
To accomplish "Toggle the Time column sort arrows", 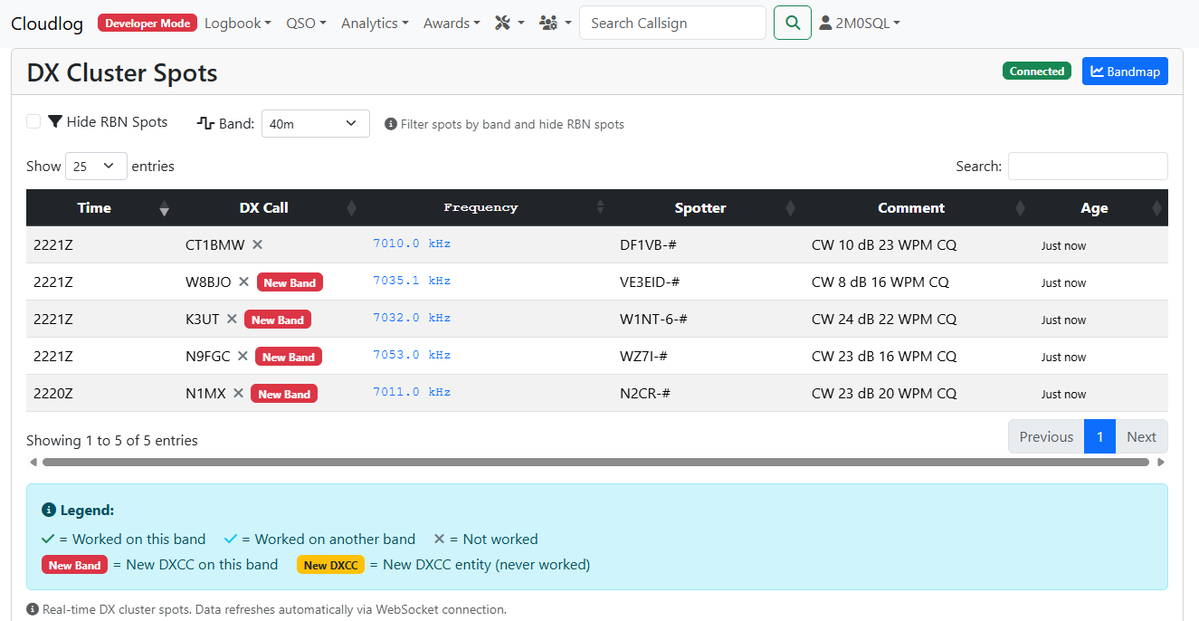I will (x=163, y=208).
